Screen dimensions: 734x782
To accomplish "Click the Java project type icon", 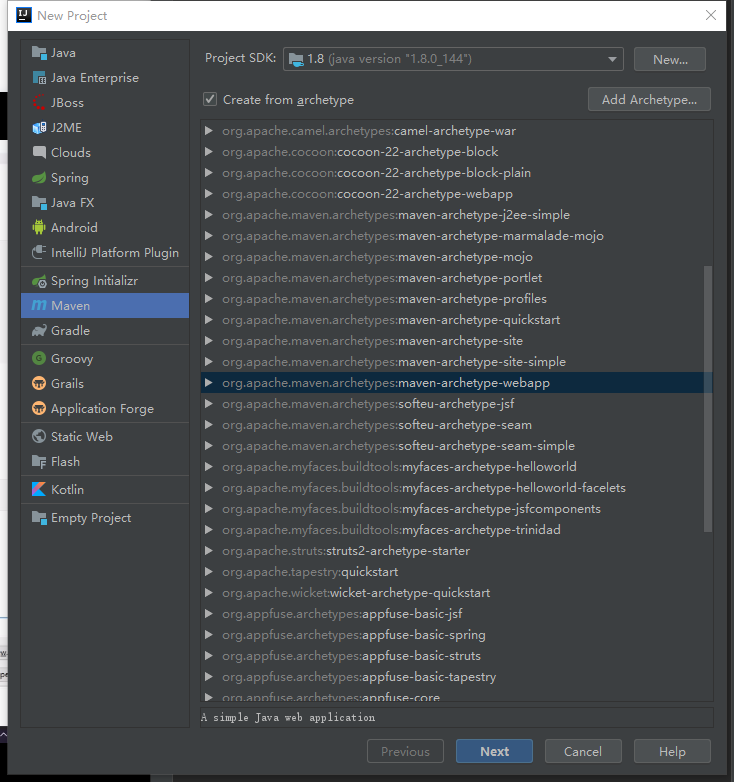I will tap(39, 52).
